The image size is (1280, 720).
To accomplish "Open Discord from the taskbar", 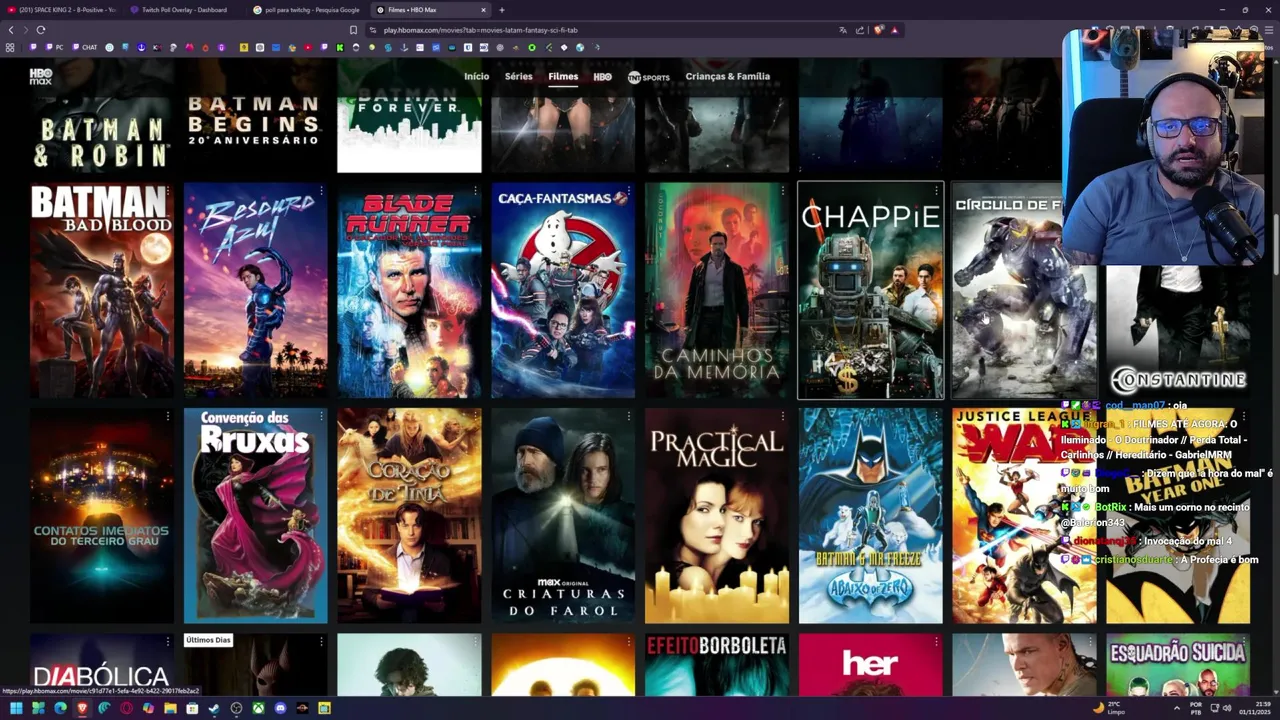I will [x=280, y=708].
